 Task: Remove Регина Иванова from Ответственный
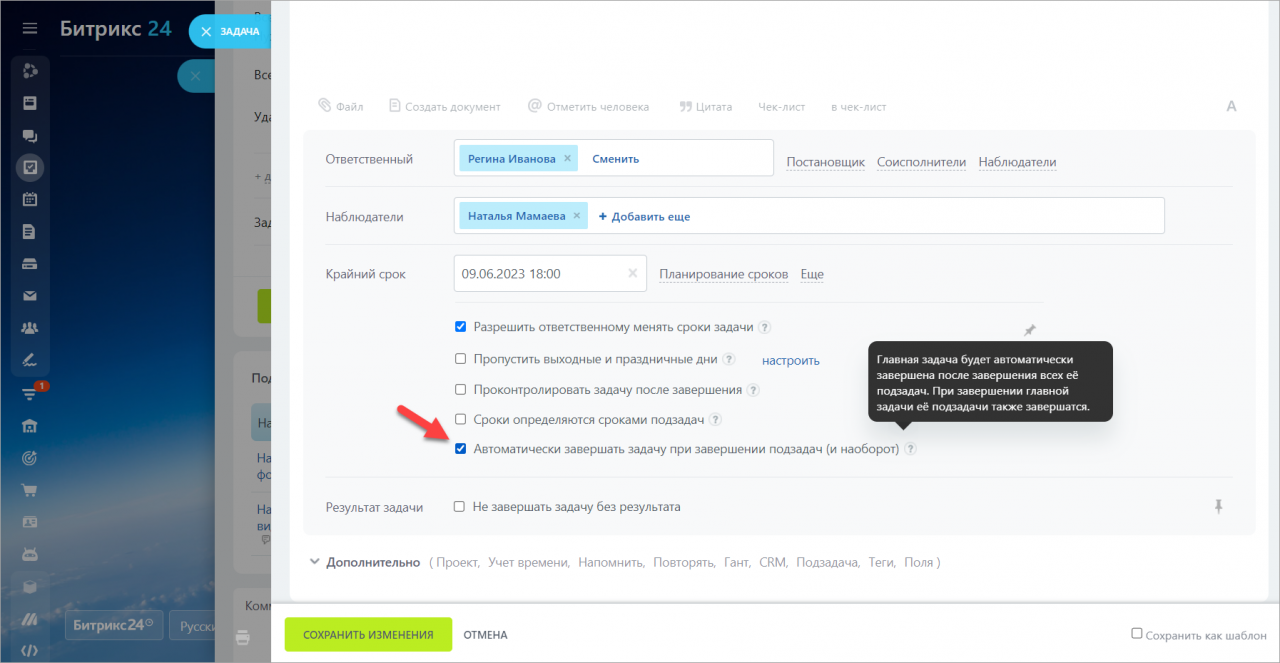(567, 158)
